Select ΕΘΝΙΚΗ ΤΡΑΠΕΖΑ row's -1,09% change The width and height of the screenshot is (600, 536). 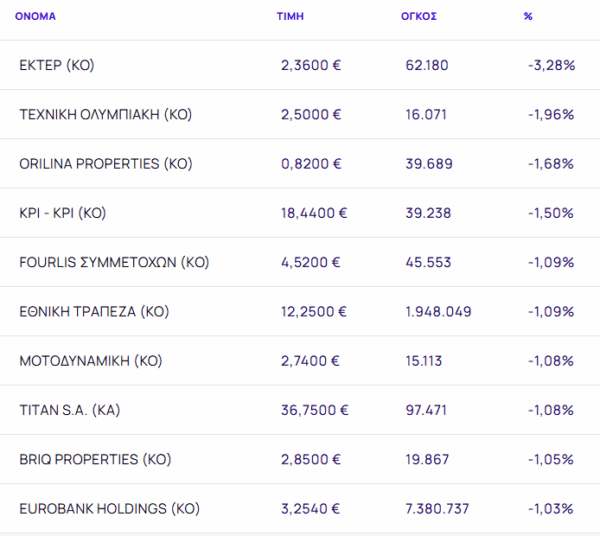[551, 312]
